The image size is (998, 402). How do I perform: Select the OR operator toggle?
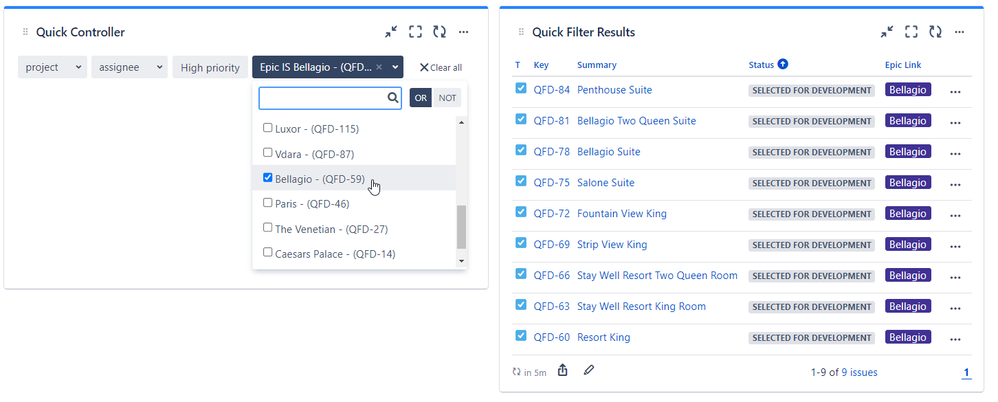tap(421, 98)
